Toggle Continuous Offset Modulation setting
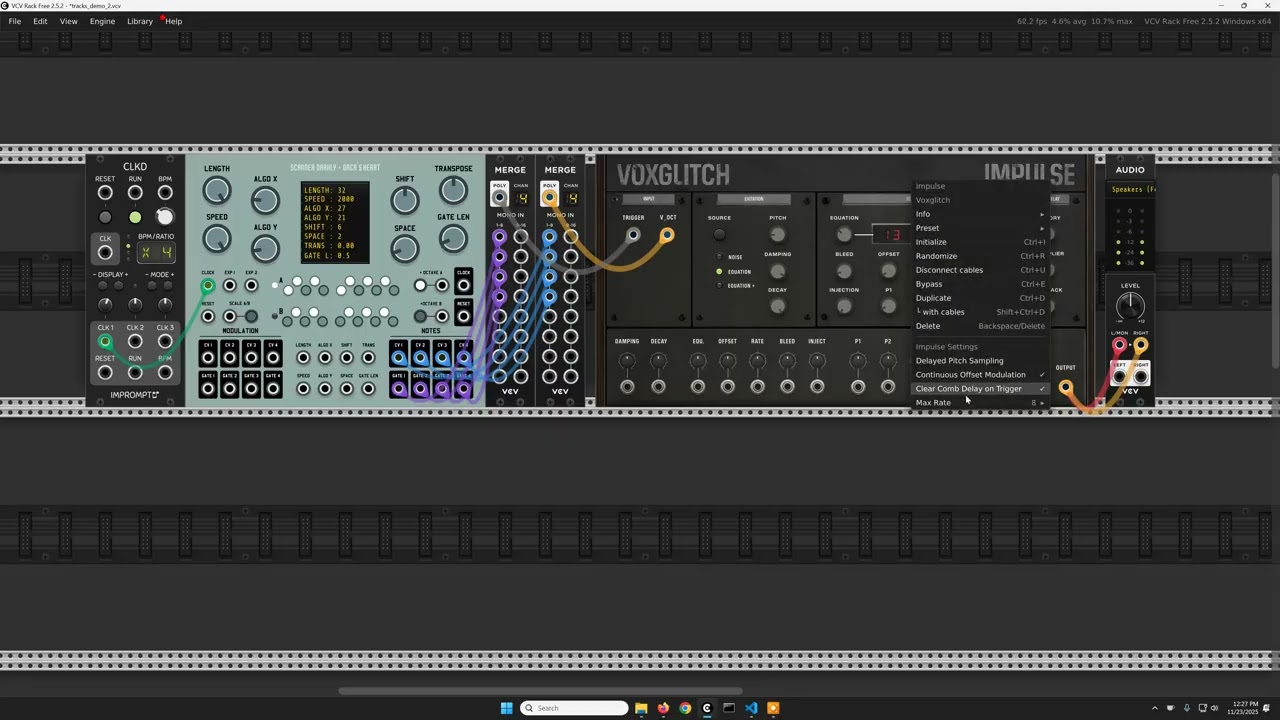The height and width of the screenshot is (720, 1280). tap(980, 375)
